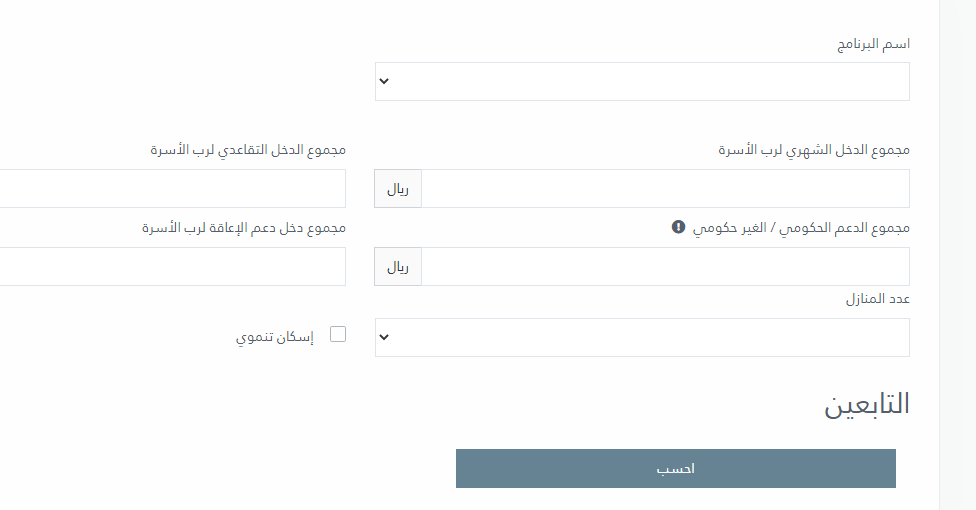Click the chevron arrow of the عدد المنازل select
976x510 pixels.
point(384,337)
